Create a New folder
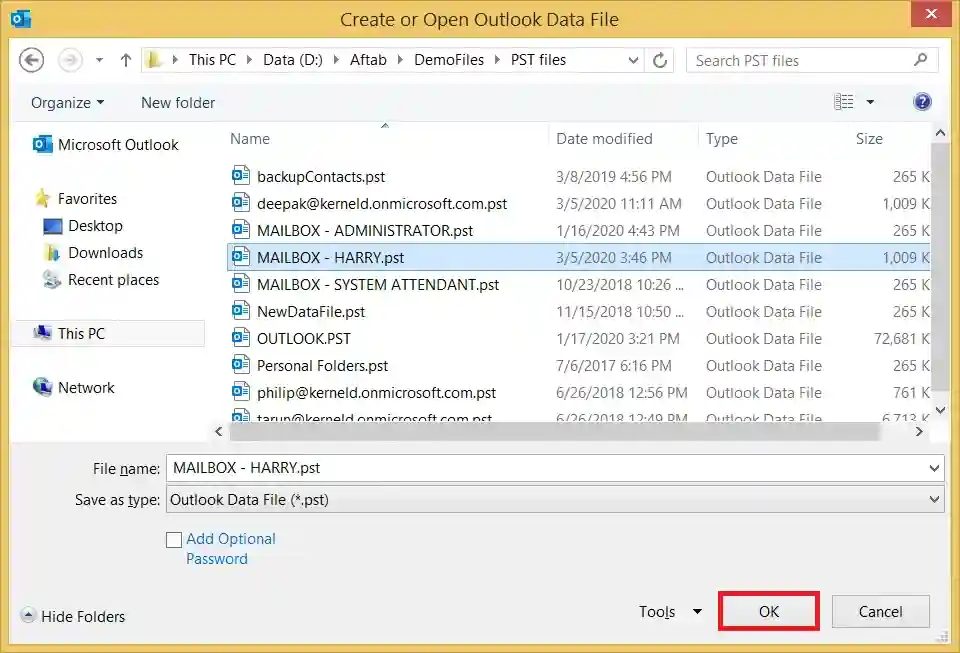The height and width of the screenshot is (653, 960). click(x=178, y=102)
